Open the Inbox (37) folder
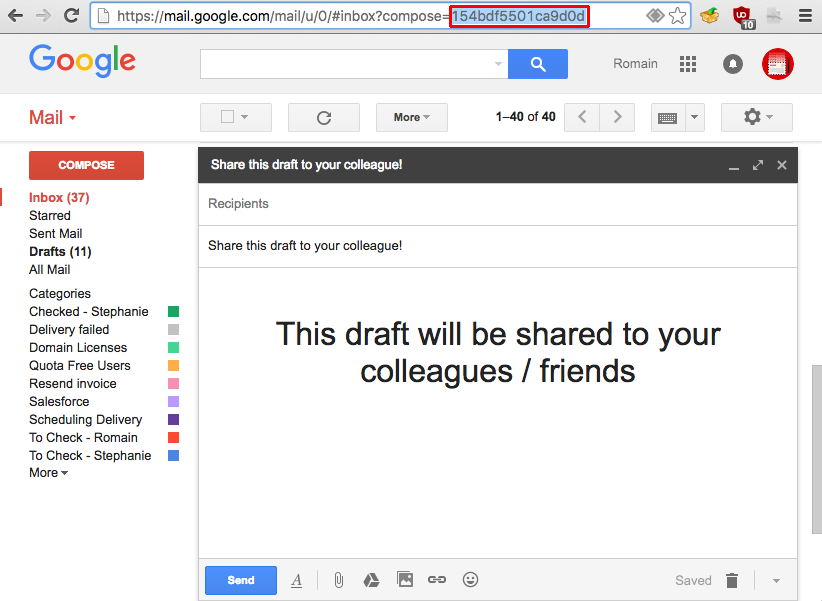Image resolution: width=822 pixels, height=601 pixels. point(59,197)
